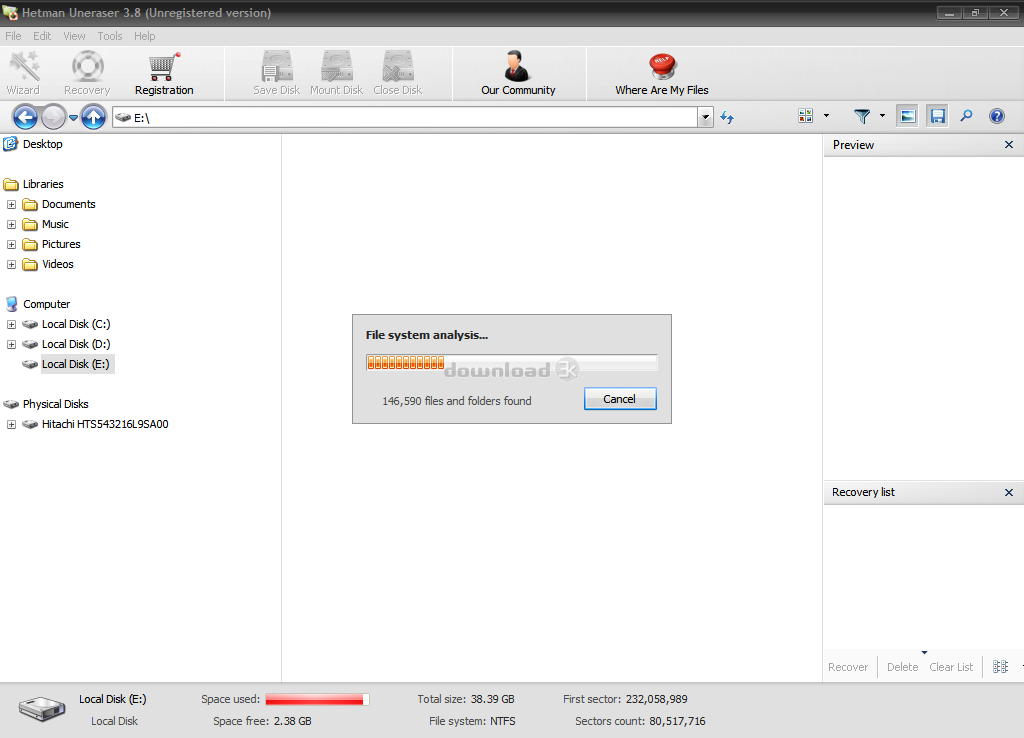Click the 'File system: NTFS' status text

[472, 722]
